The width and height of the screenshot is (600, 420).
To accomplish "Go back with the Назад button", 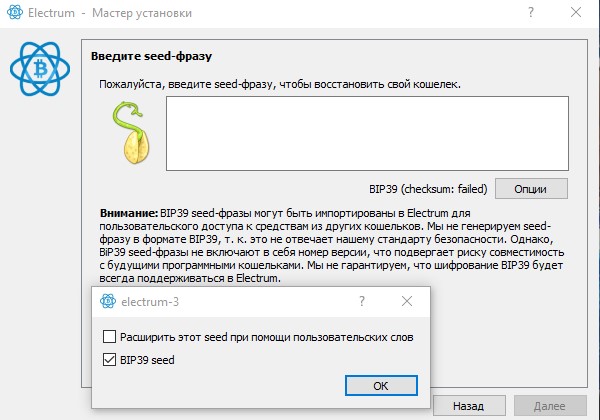I will point(469,406).
